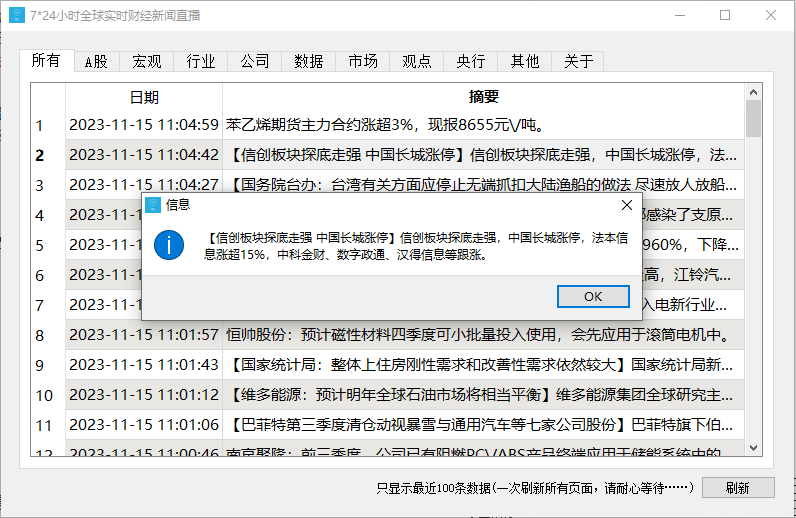Select row header number 8

click(x=48, y=335)
